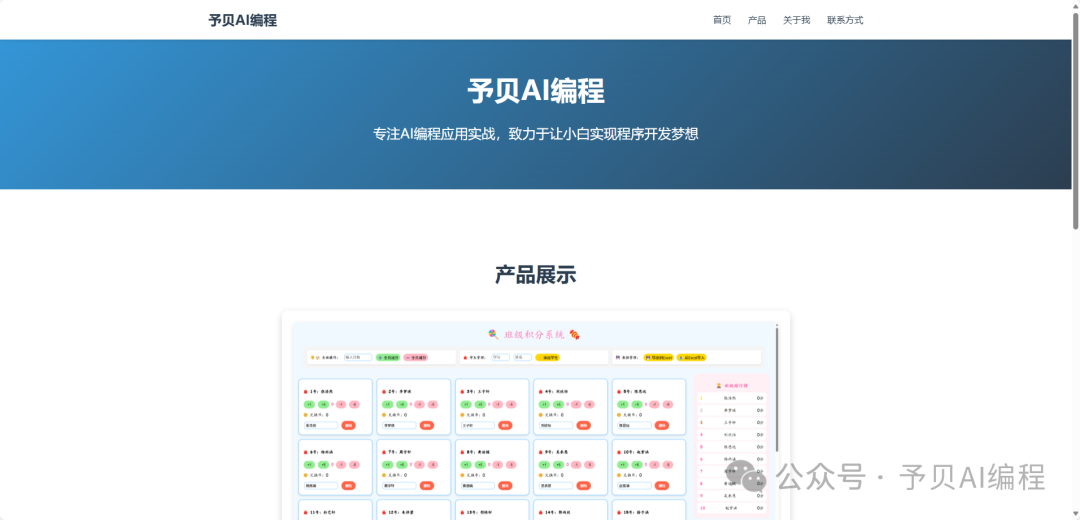
Task: Click the red delete button on card 9号
Action: 583,486
